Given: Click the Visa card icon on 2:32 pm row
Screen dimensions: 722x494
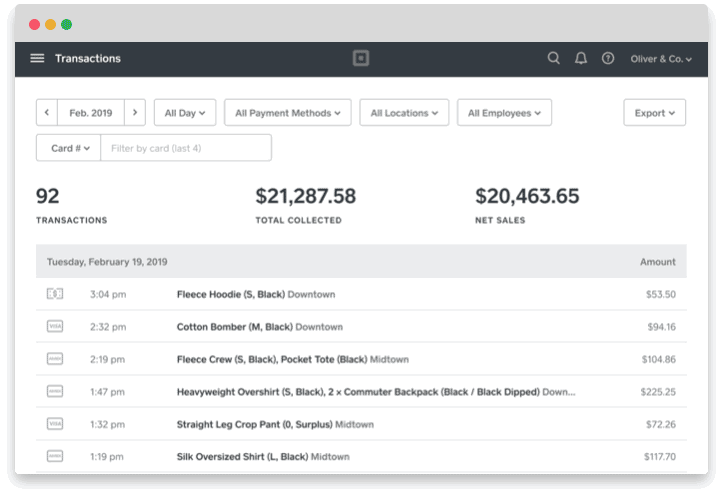Looking at the screenshot, I should (x=55, y=327).
